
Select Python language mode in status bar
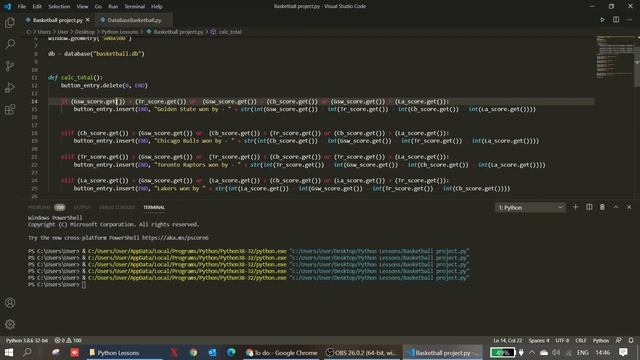(601, 340)
